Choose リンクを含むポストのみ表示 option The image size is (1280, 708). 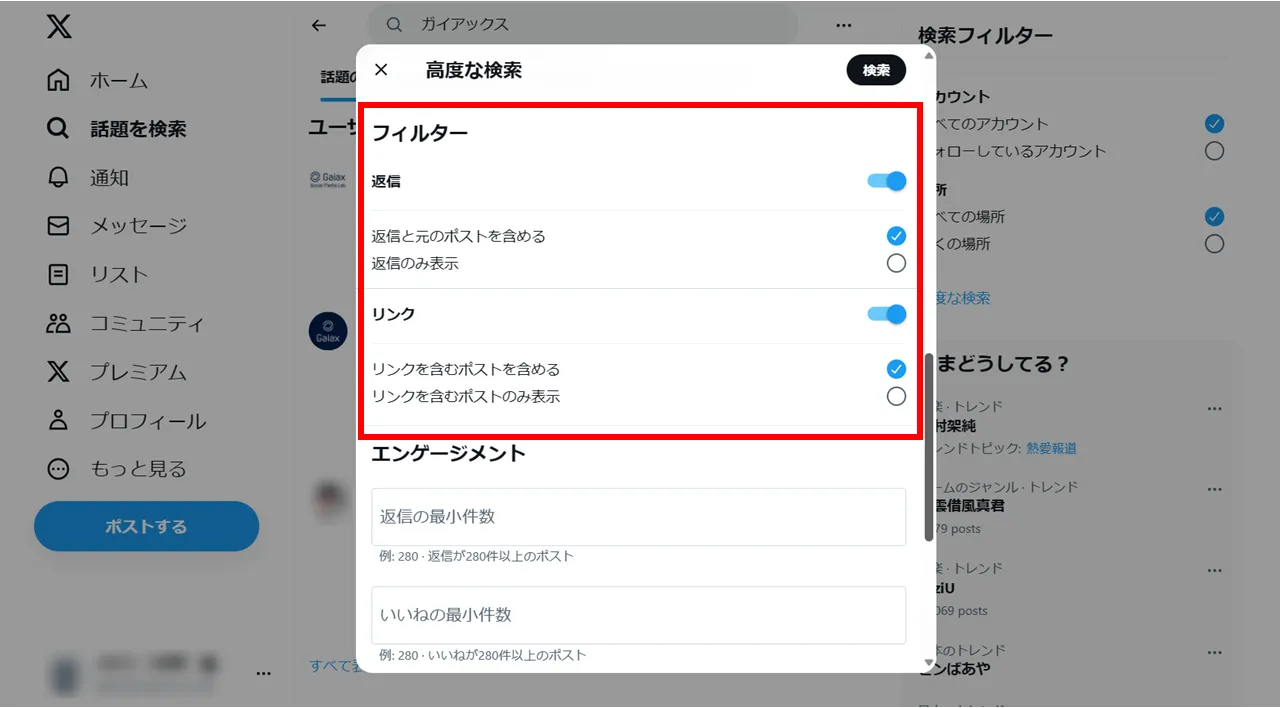click(896, 396)
